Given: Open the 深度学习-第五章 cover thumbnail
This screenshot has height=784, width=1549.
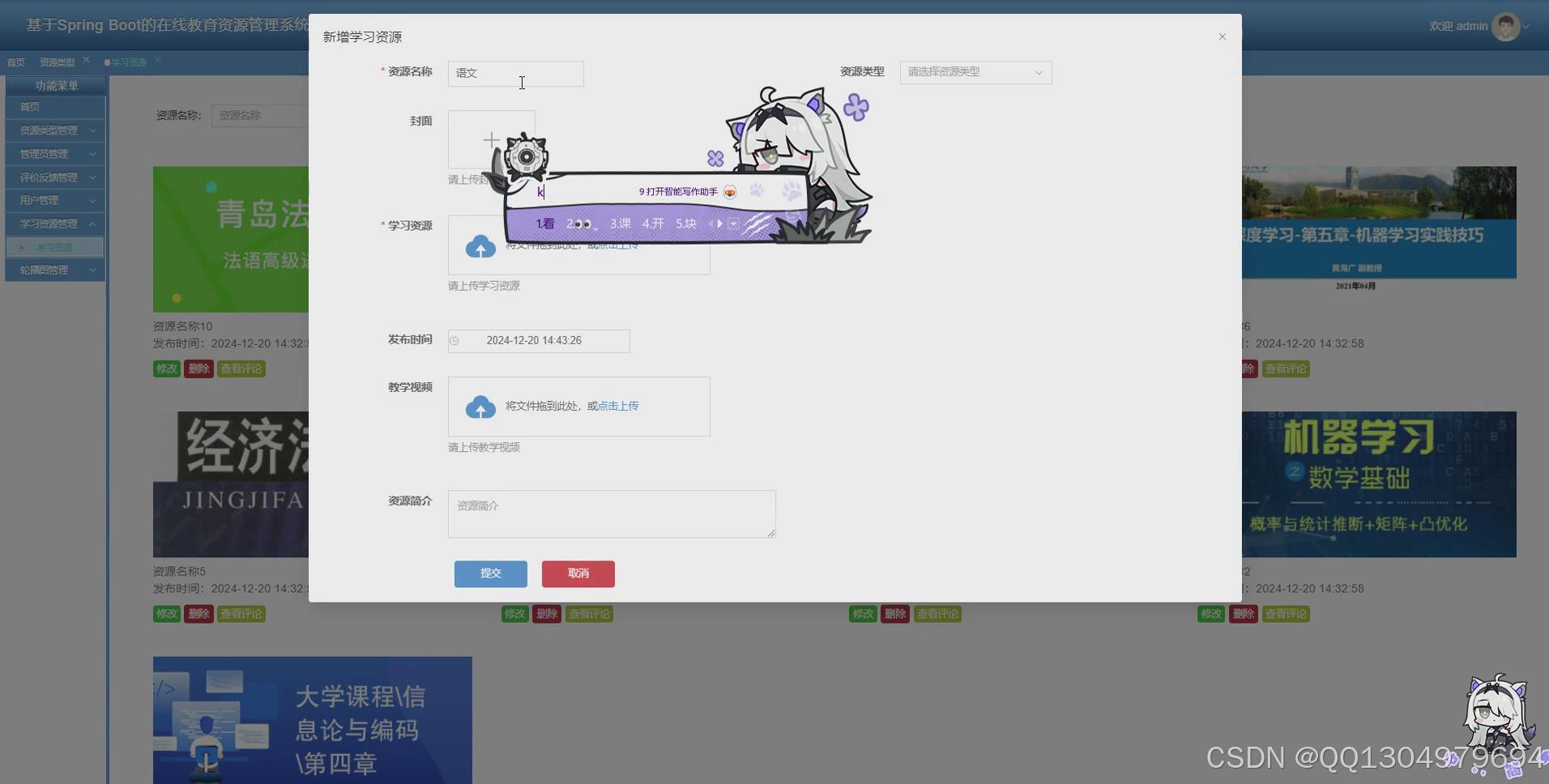Looking at the screenshot, I should [1379, 230].
